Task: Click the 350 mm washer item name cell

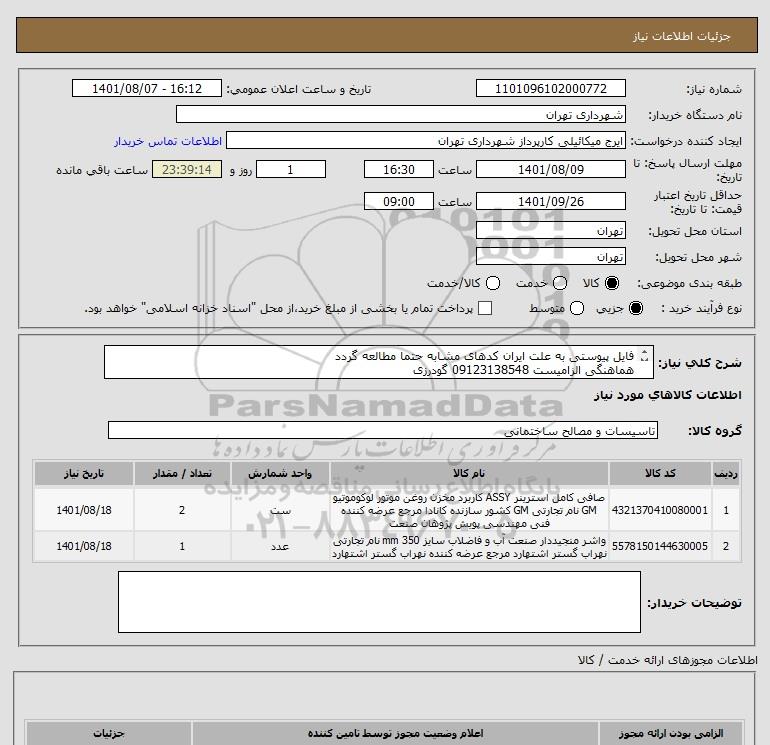Action: click(469, 547)
